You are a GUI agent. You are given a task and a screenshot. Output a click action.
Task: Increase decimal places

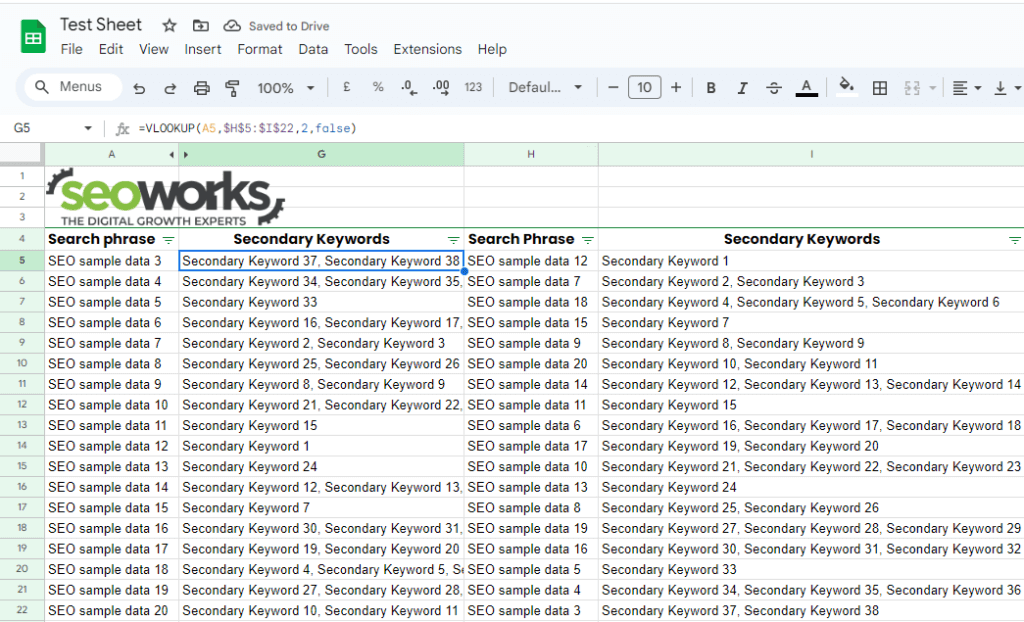pyautogui.click(x=441, y=88)
